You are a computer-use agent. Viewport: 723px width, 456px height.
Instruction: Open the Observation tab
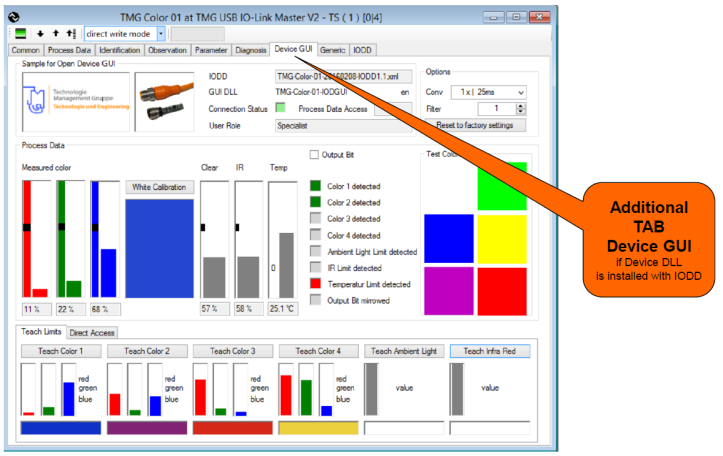coord(167,50)
